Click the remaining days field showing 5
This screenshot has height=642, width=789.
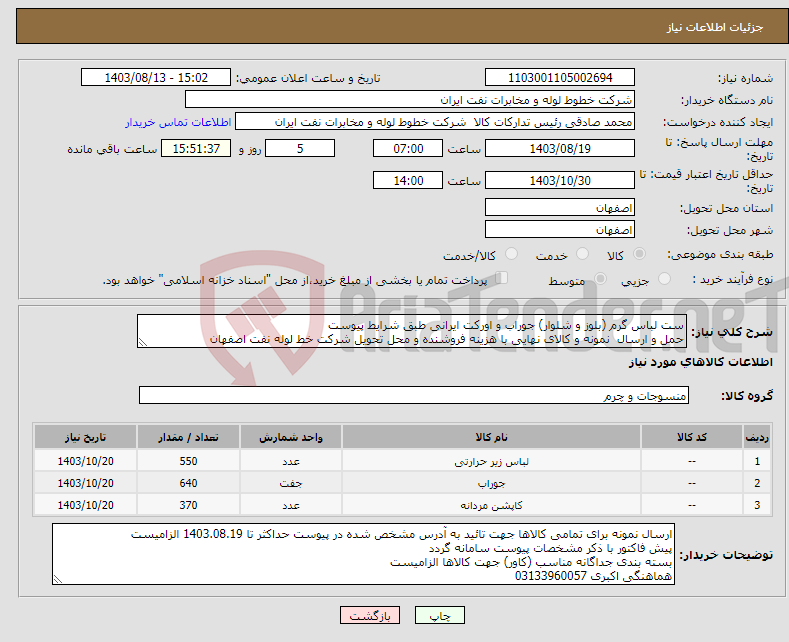[x=300, y=148]
